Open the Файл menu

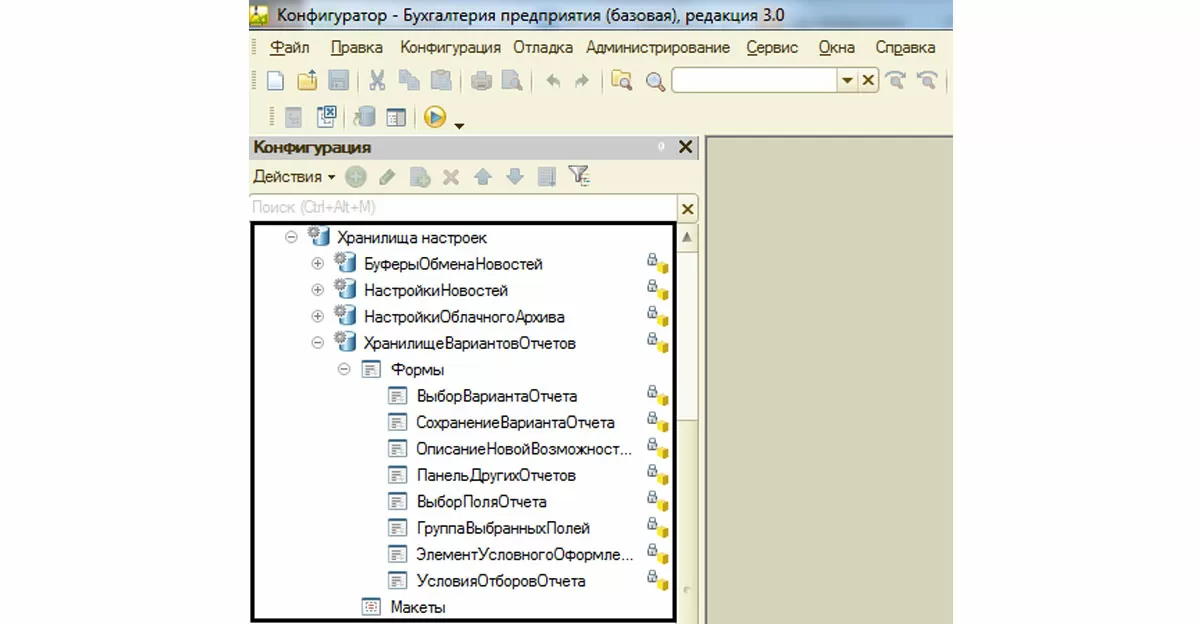point(289,47)
